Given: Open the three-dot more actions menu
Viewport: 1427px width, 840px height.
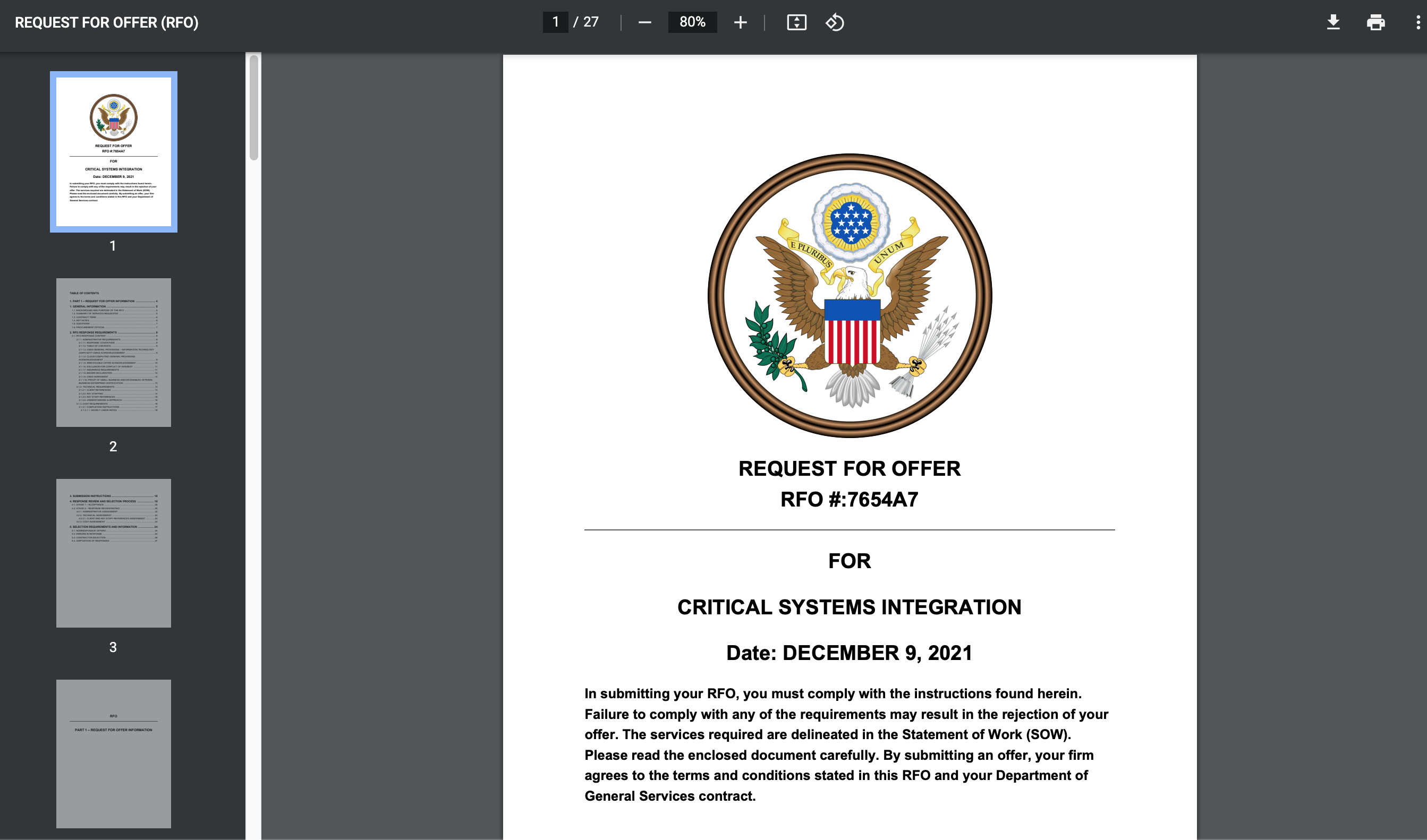Looking at the screenshot, I should click(1418, 23).
